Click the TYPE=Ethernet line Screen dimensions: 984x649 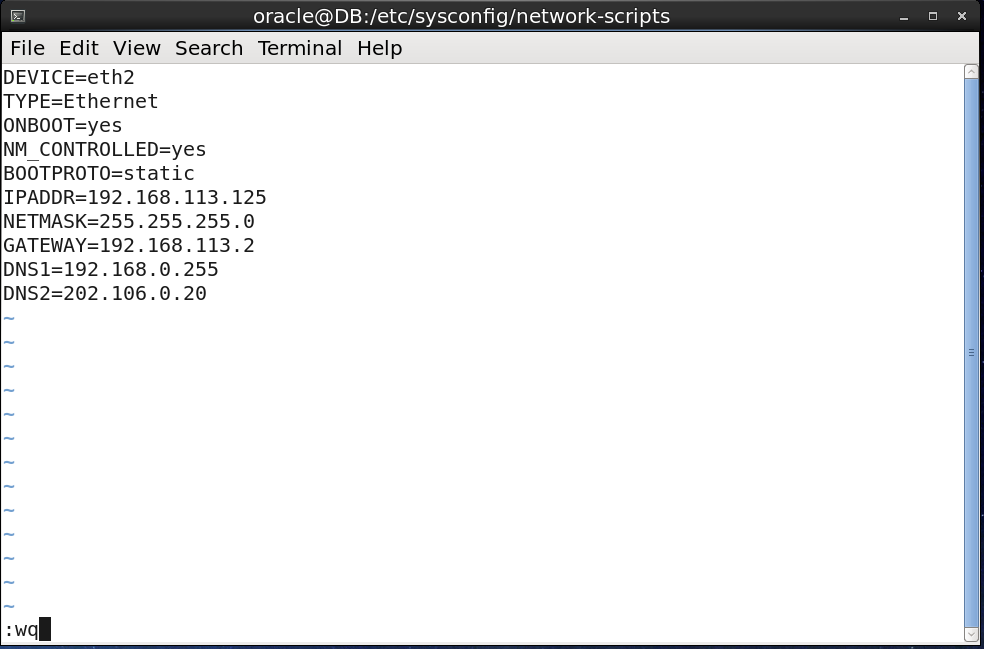pos(81,102)
